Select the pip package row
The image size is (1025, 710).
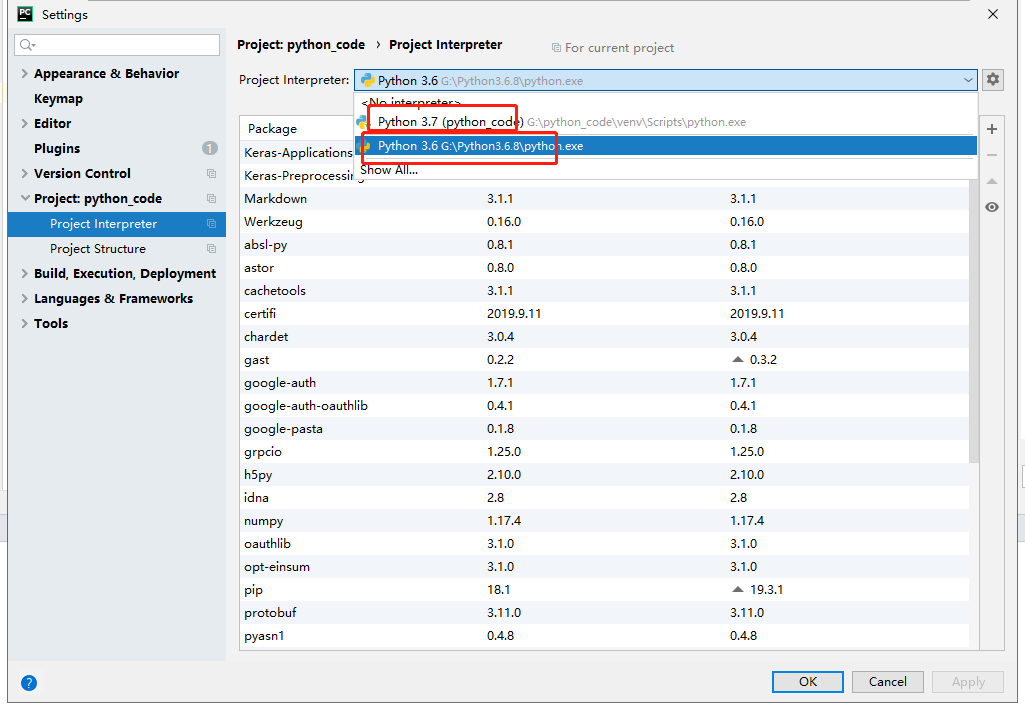[x=604, y=589]
